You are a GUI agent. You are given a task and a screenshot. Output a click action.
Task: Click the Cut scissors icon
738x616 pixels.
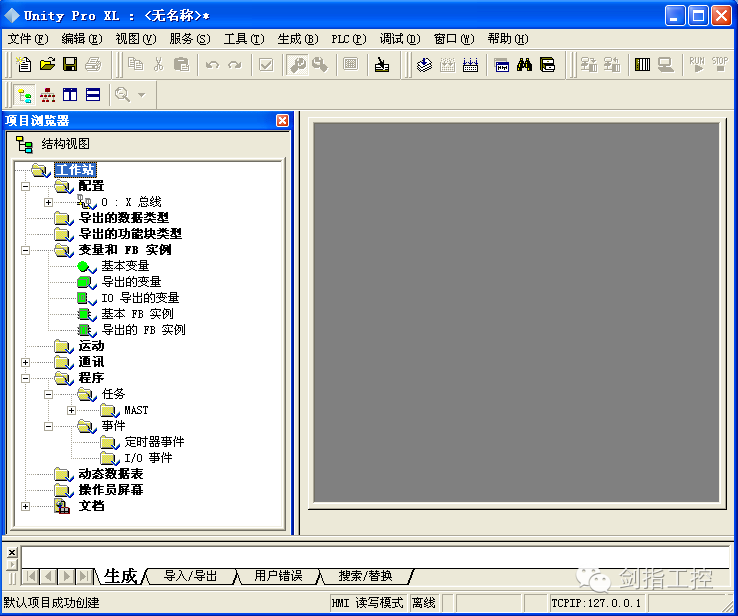[x=159, y=64]
